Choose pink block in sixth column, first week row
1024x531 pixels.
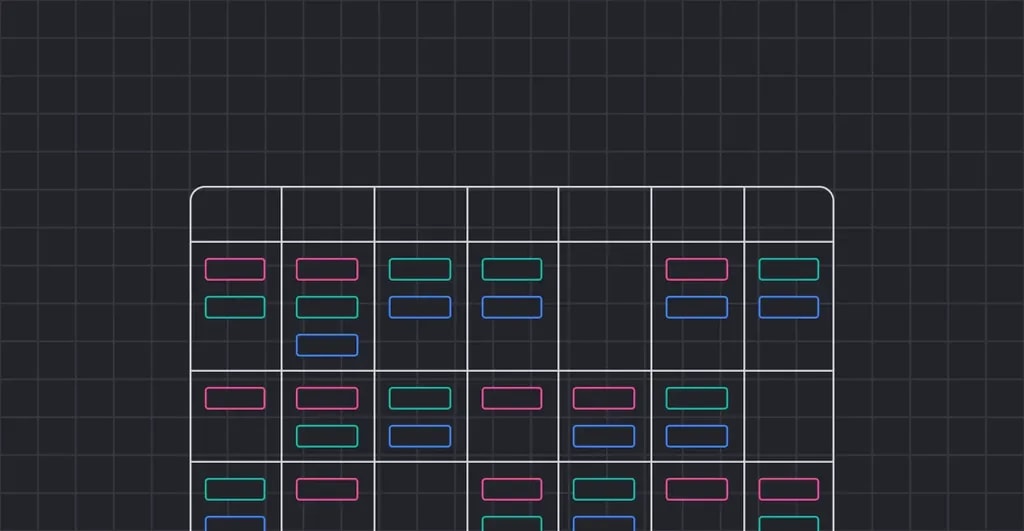point(697,269)
